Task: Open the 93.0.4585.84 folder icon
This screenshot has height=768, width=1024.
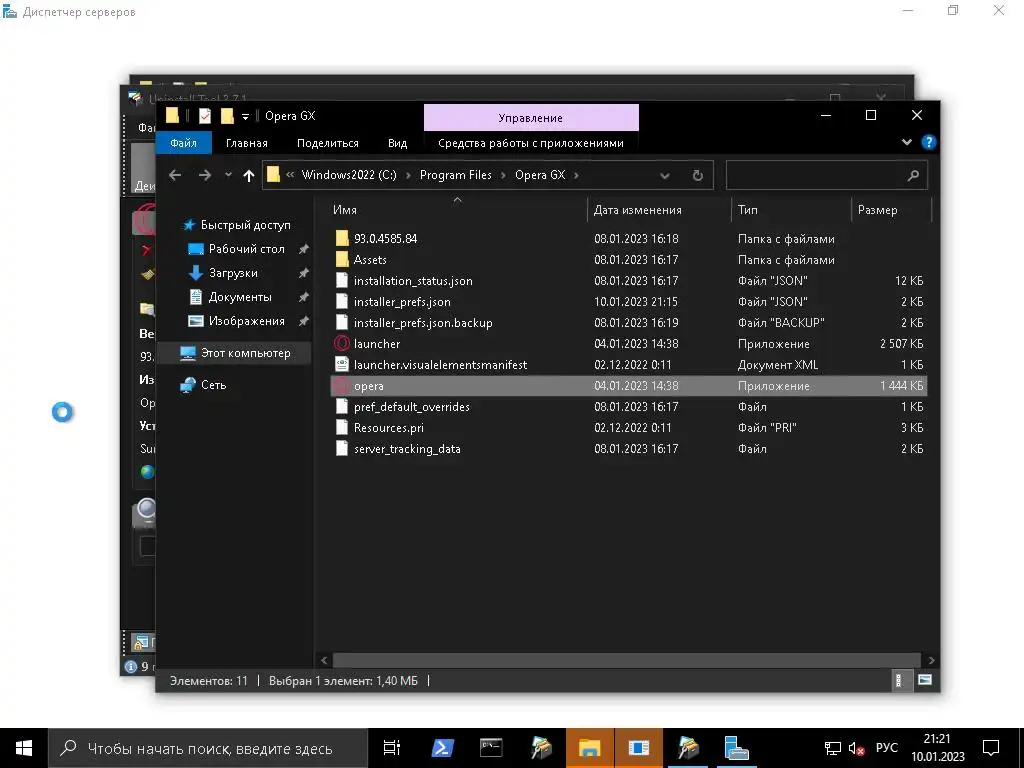Action: (x=342, y=238)
